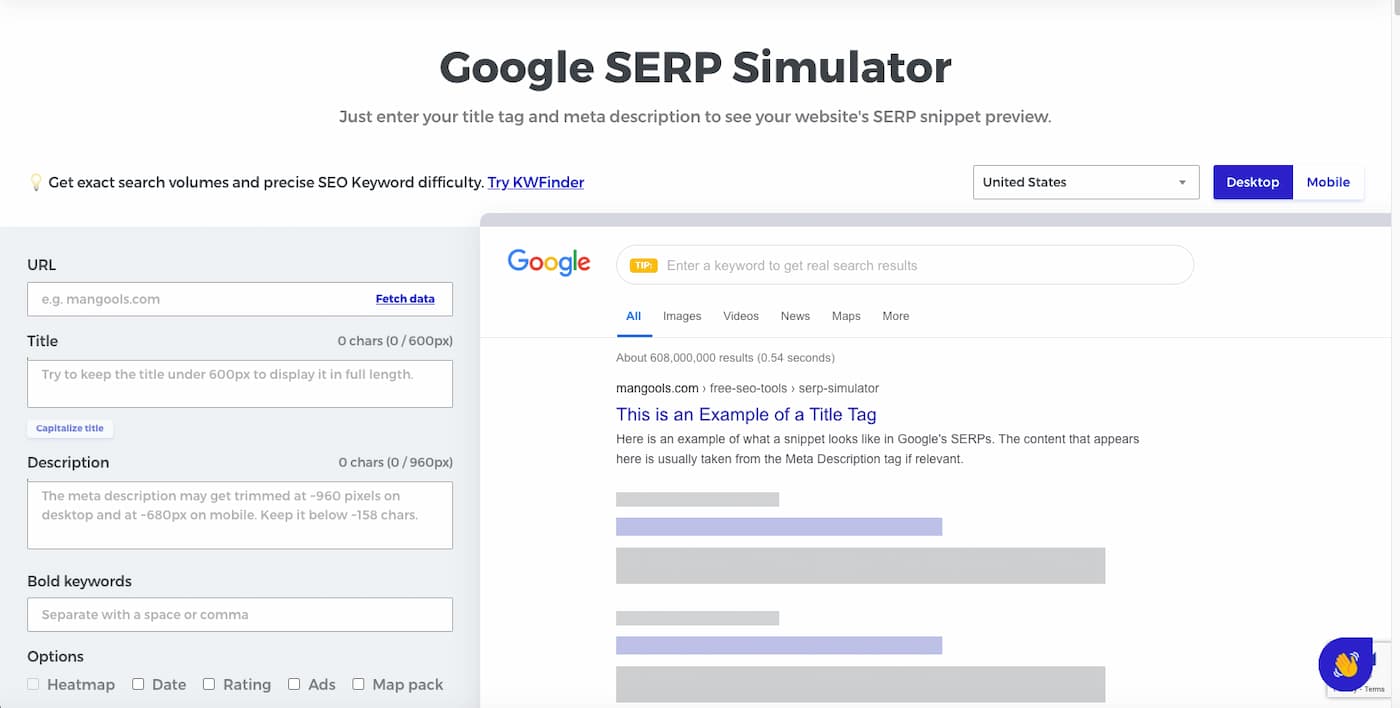
Task: Click the TIP badge in the search bar
Action: pyautogui.click(x=642, y=264)
